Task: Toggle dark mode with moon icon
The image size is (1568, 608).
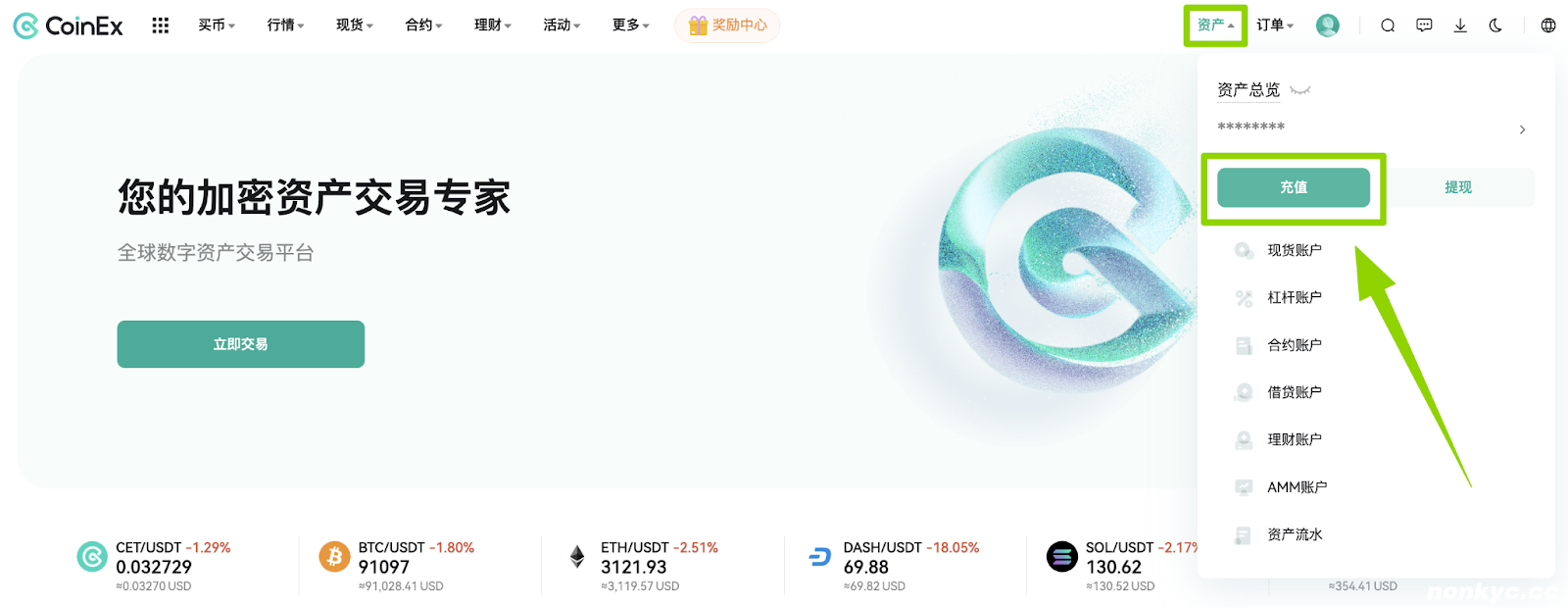Action: 1495,25
